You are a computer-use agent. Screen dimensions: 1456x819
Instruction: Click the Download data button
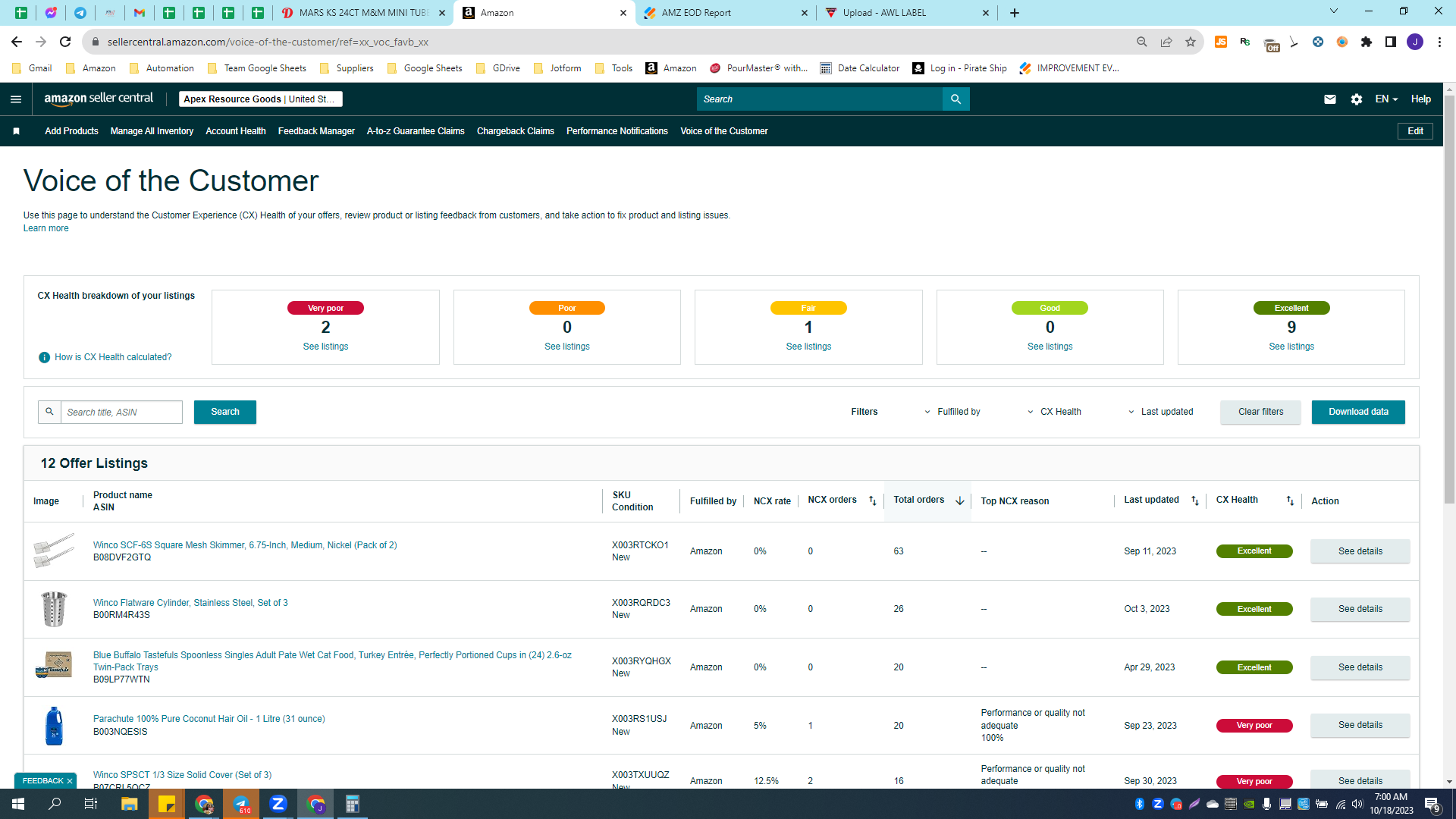coord(1358,412)
